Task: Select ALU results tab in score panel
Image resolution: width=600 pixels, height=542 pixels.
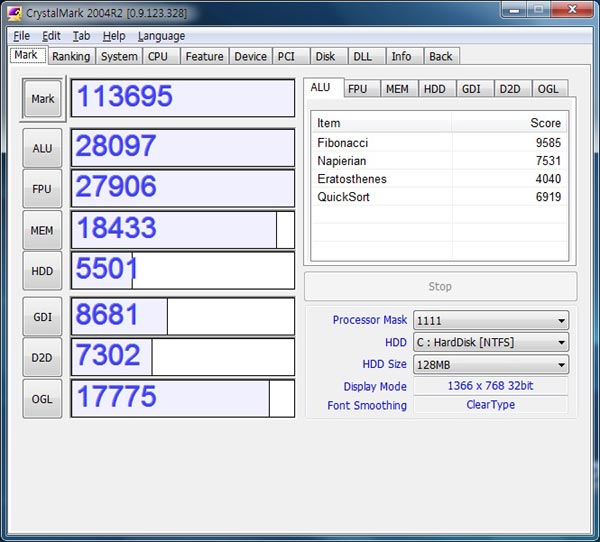Action: [323, 88]
